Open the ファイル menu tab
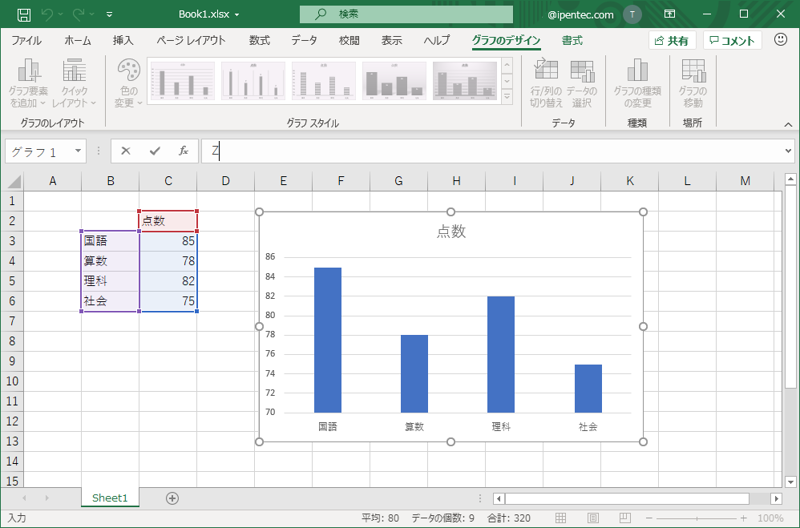Screen dimensions: 800x528 coord(27,40)
